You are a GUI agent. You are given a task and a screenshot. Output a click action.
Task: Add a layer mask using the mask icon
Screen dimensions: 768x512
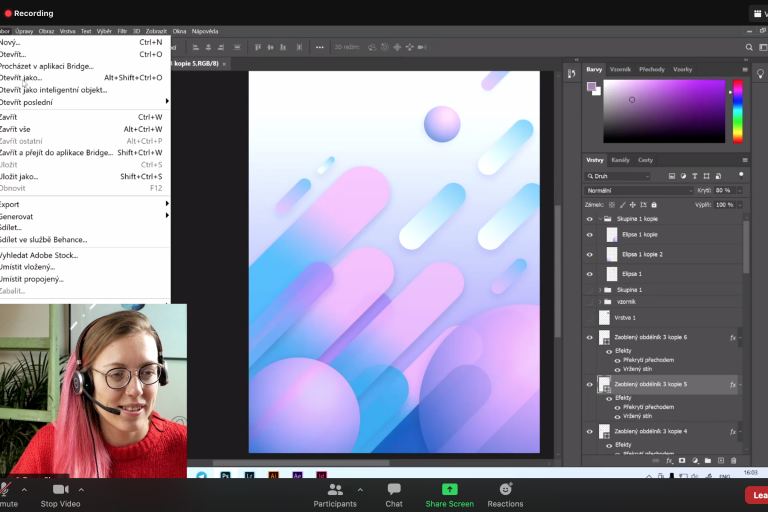click(682, 460)
